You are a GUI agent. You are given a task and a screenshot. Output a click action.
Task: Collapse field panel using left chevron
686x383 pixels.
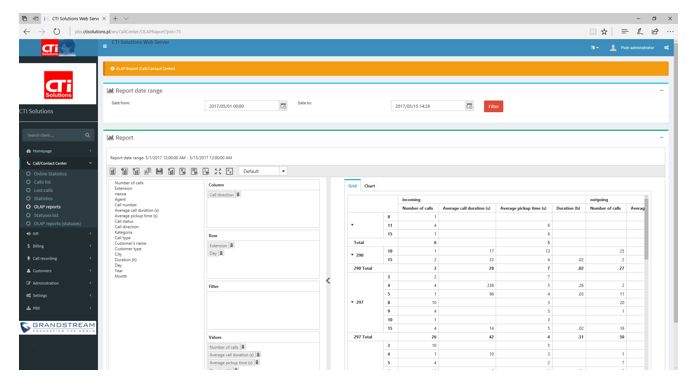(x=328, y=281)
